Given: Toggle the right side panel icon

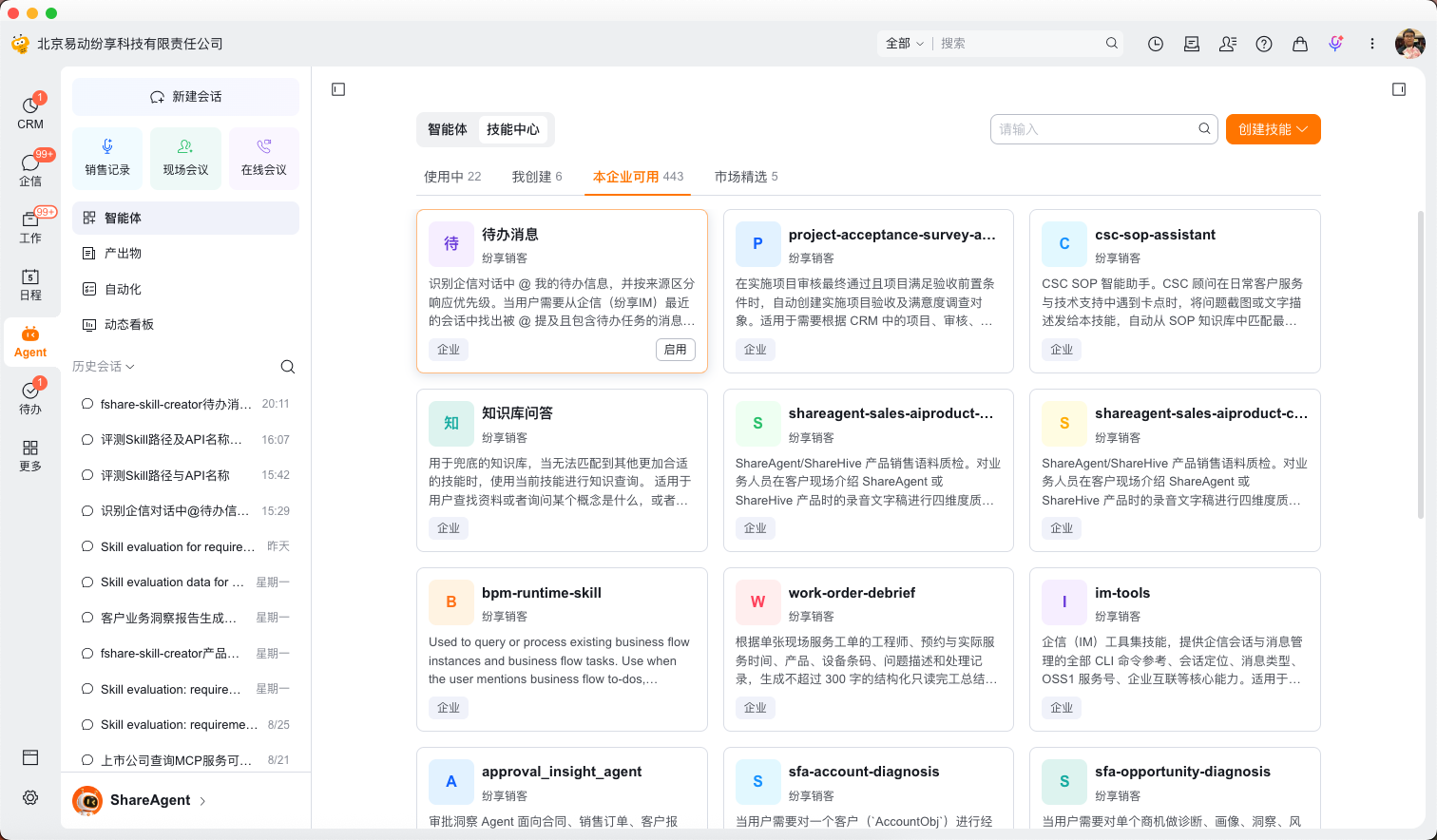Looking at the screenshot, I should tap(1399, 89).
